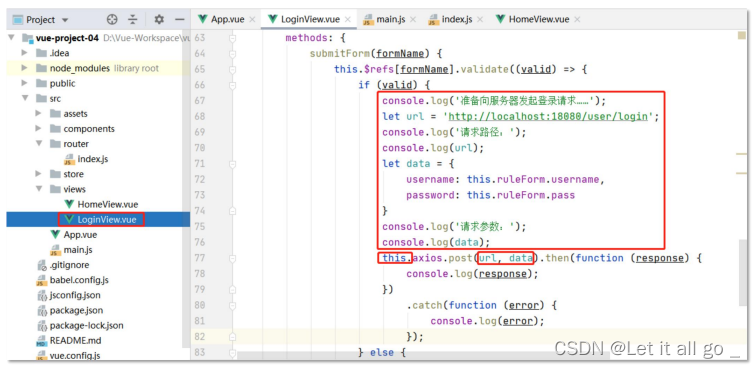Click the json icon of package.json
This screenshot has width=755, height=368.
point(42,310)
